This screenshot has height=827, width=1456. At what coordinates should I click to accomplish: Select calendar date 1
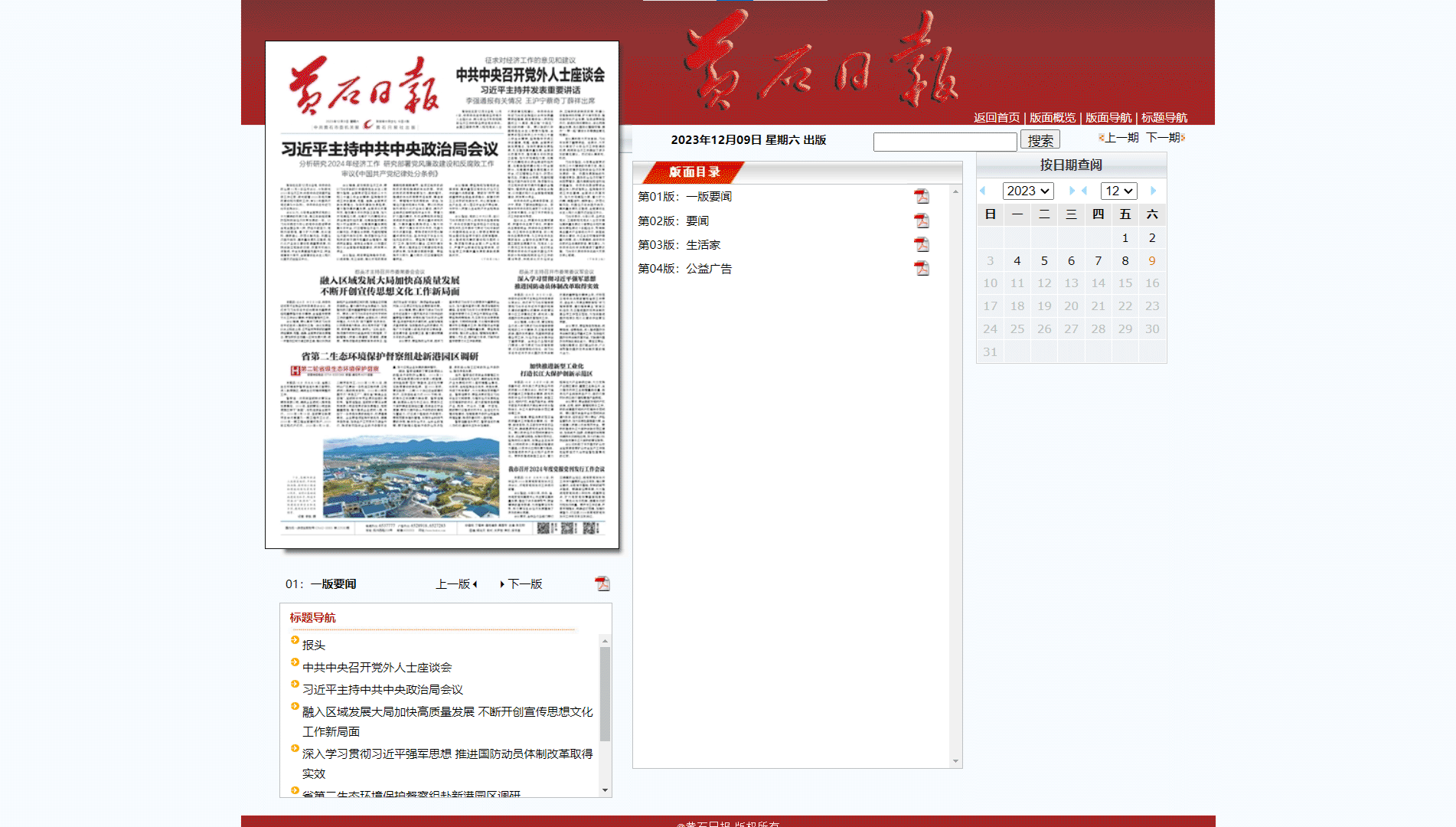(1125, 238)
